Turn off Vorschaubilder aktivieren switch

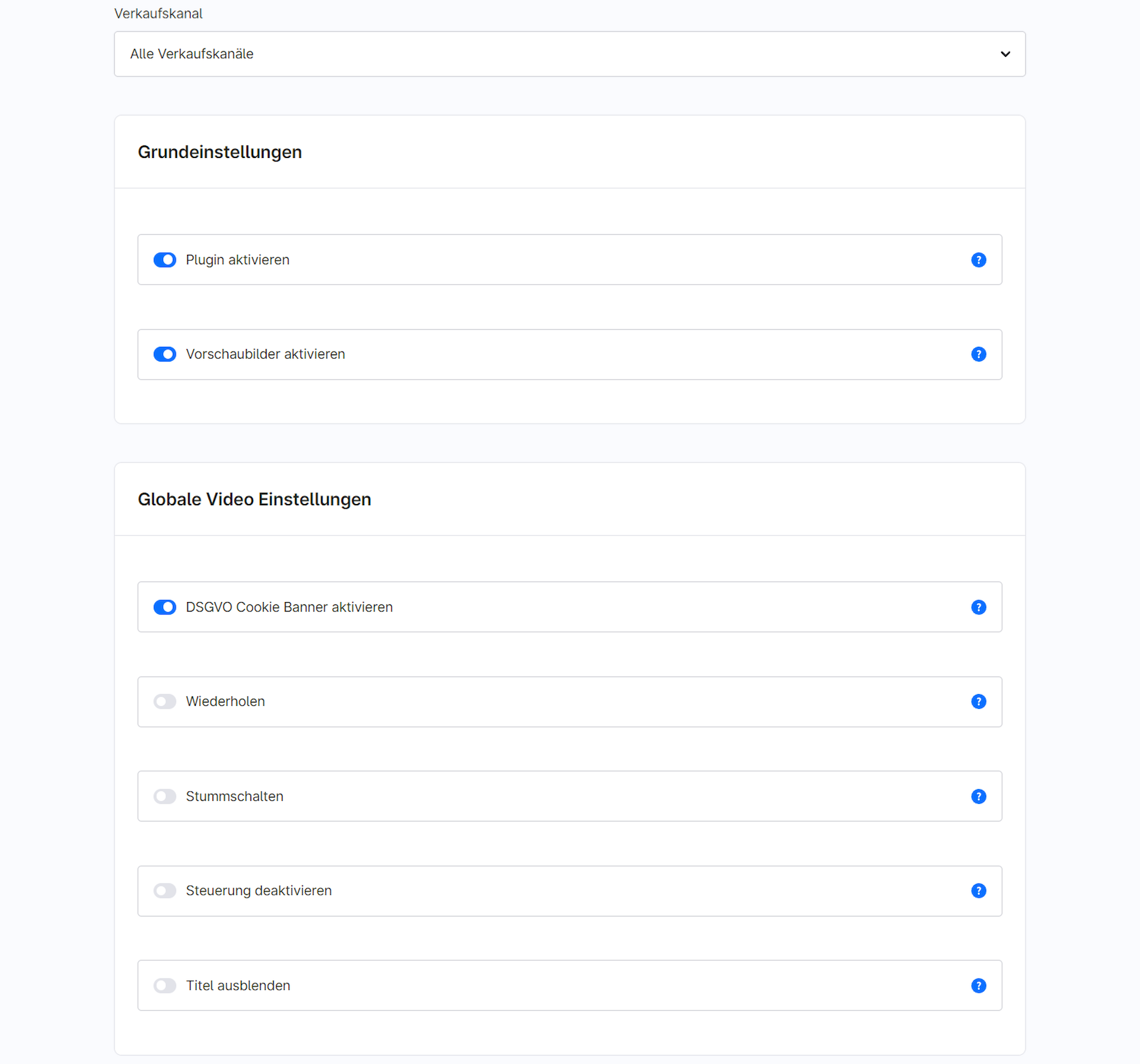(164, 354)
